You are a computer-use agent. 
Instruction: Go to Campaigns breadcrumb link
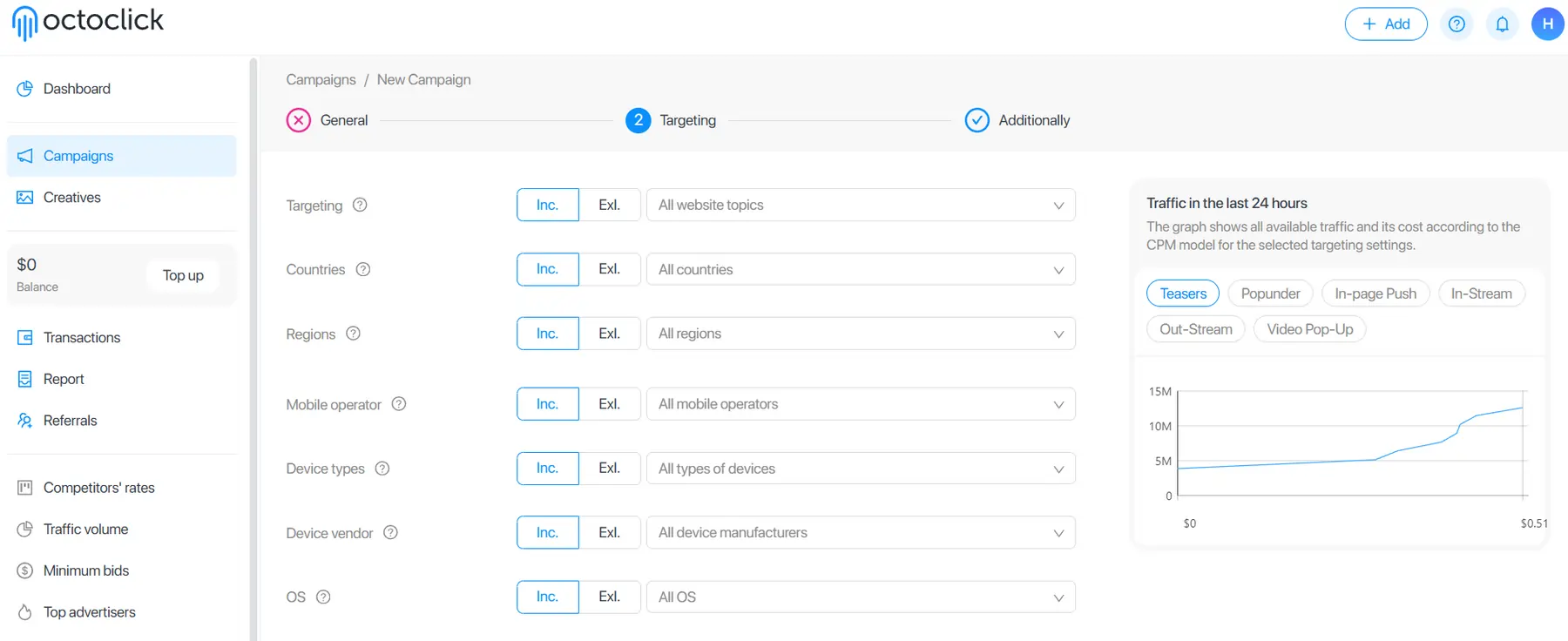[x=321, y=79]
